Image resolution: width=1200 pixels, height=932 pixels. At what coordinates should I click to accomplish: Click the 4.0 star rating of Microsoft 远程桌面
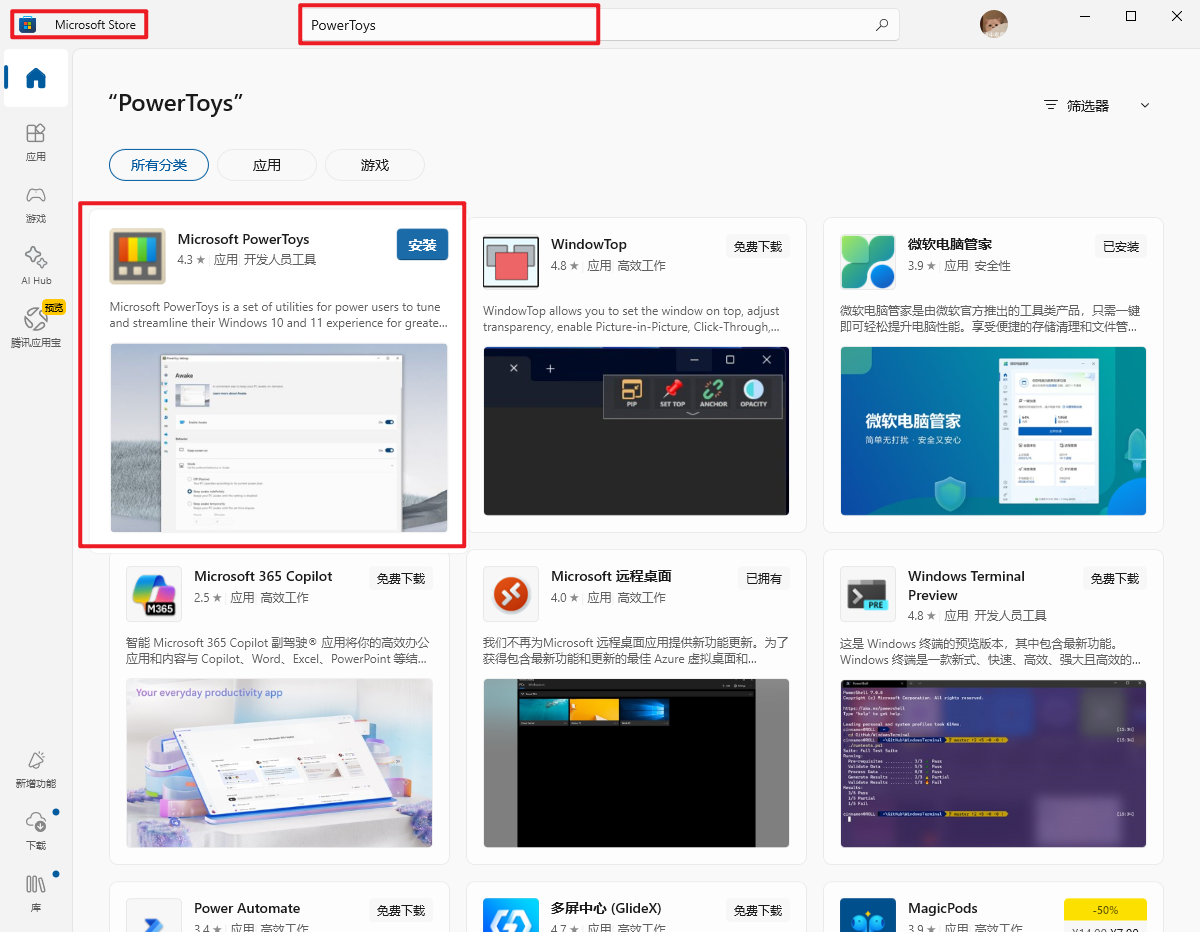tap(565, 598)
